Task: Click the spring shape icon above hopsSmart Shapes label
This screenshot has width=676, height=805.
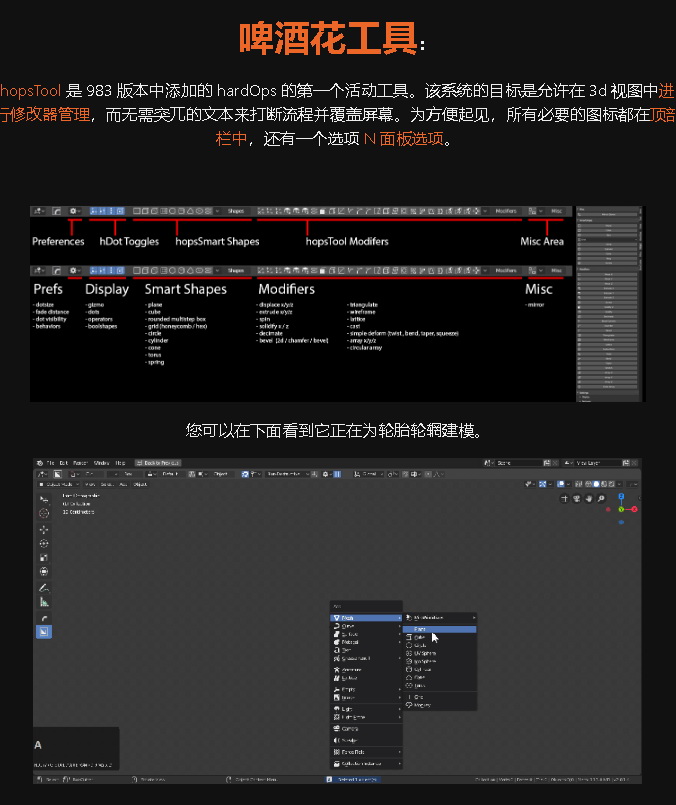Action: coord(208,211)
